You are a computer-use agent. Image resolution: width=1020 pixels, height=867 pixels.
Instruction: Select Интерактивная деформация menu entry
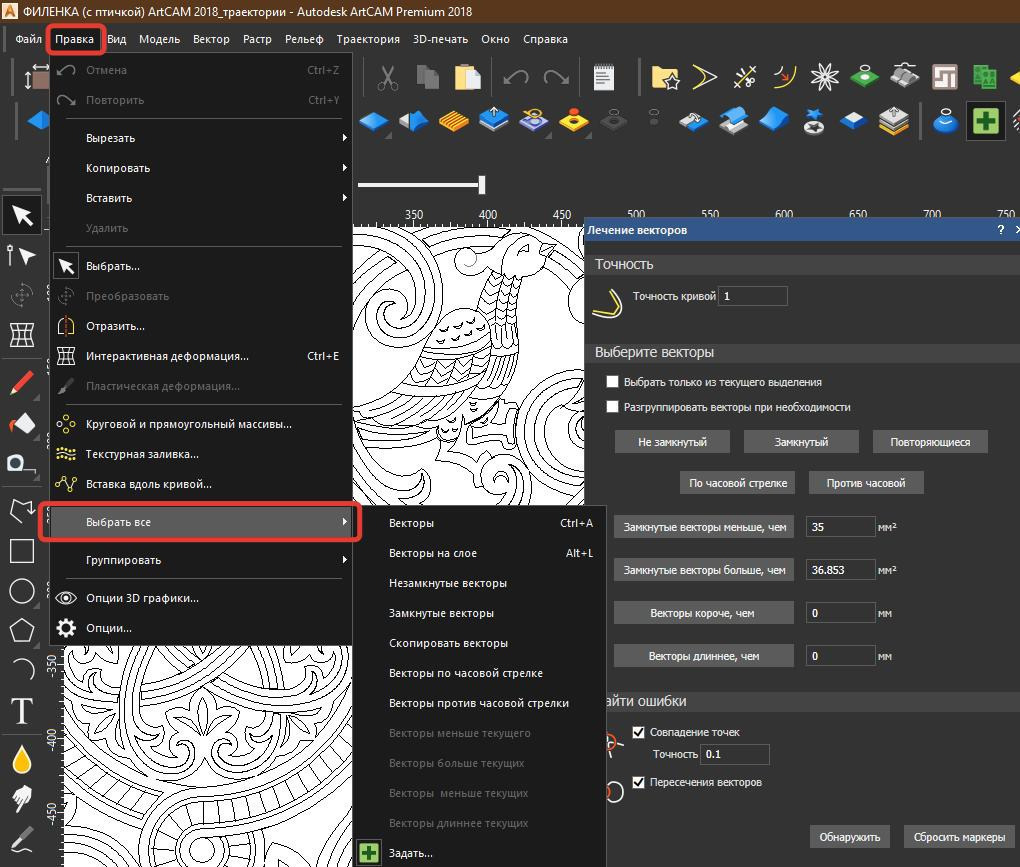[202, 356]
